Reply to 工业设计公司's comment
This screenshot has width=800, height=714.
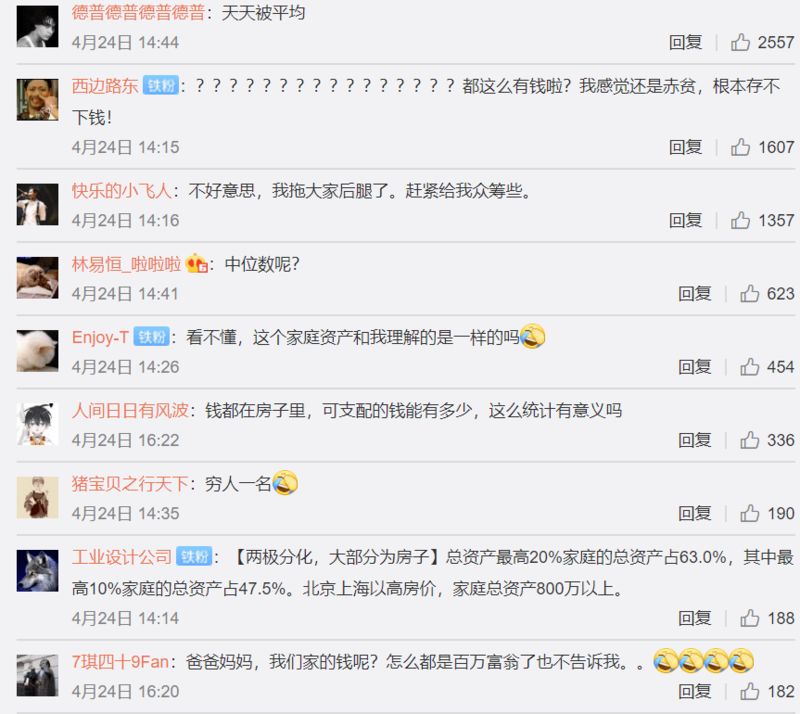tap(694, 619)
